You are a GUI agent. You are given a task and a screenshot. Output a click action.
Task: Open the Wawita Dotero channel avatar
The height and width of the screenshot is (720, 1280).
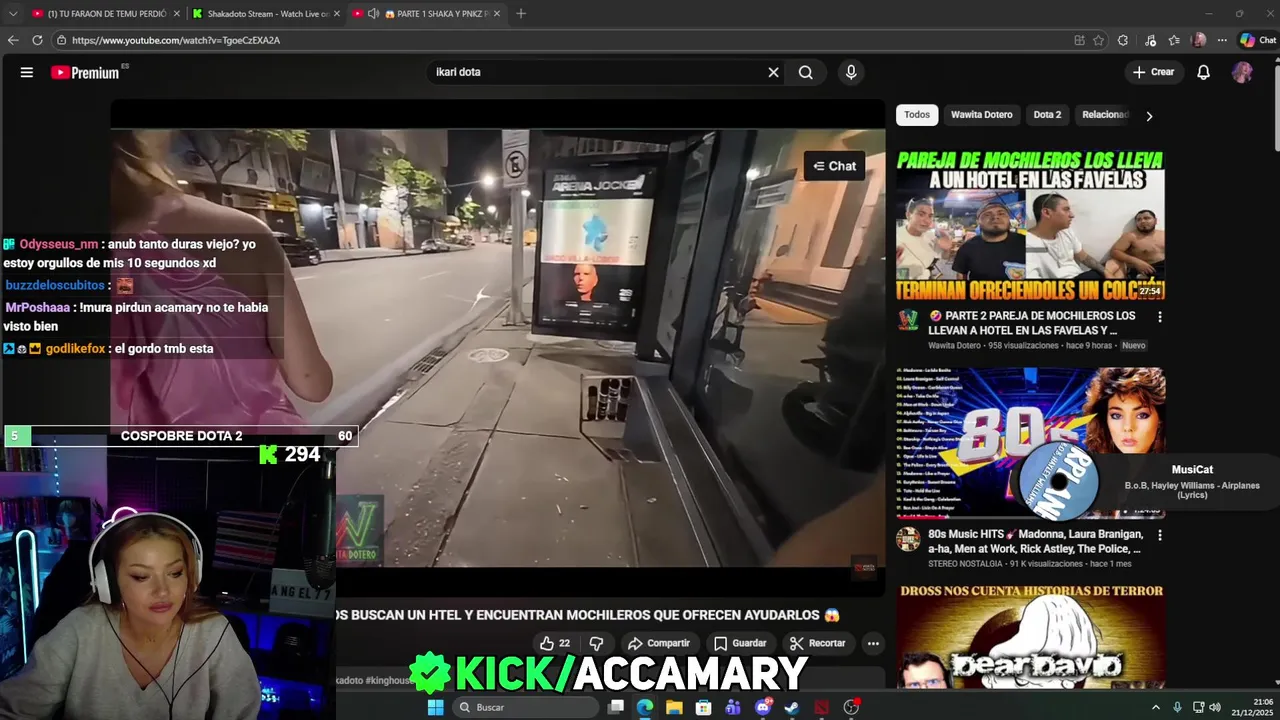click(x=908, y=321)
